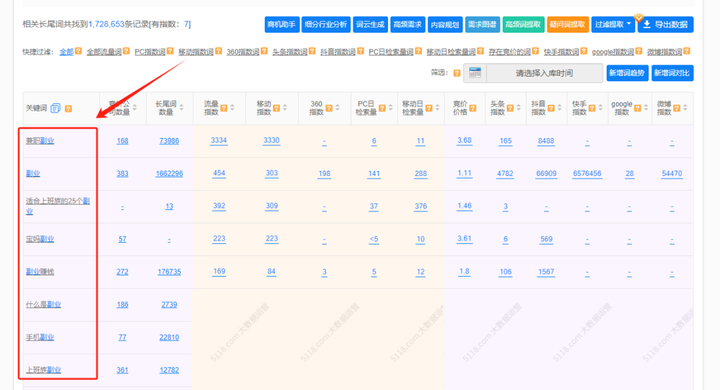Screen dimensions: 720x390
Task: Click the 需求图谱 button
Action: pos(482,24)
